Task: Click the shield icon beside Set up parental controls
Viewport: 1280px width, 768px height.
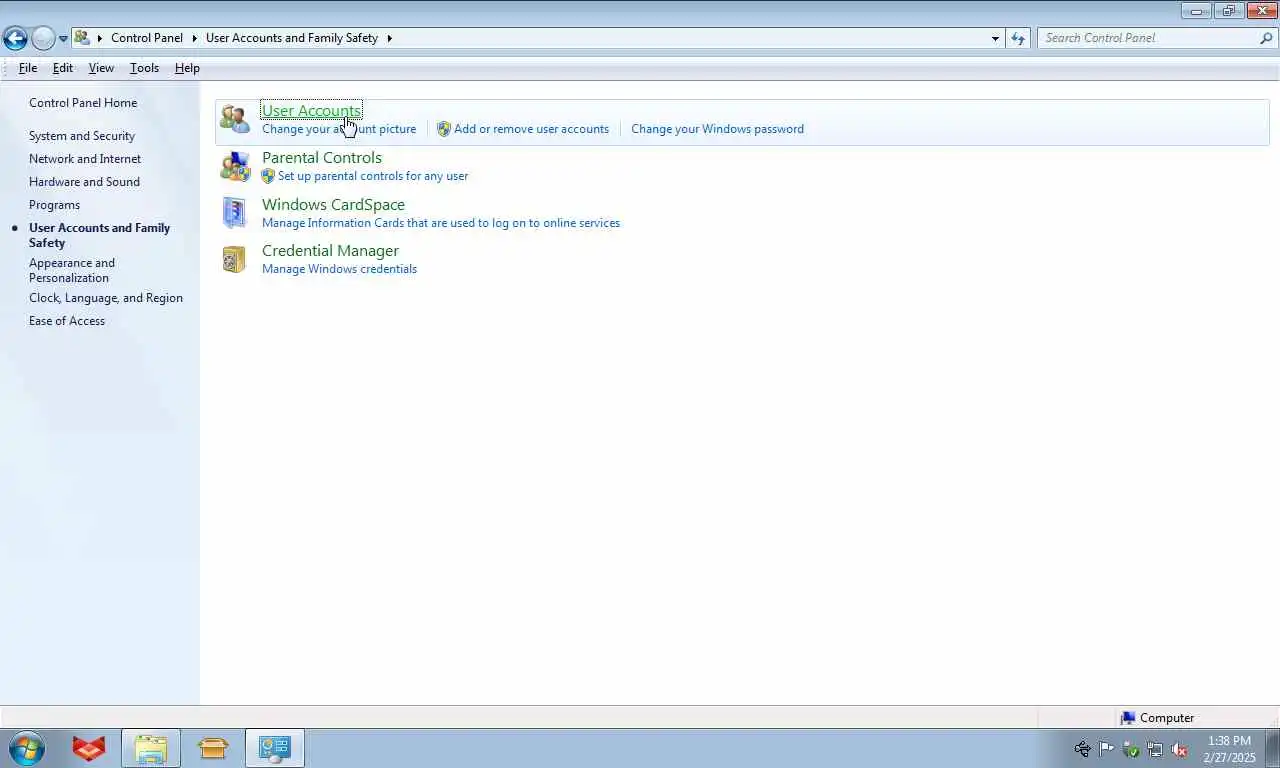Action: pos(268,176)
